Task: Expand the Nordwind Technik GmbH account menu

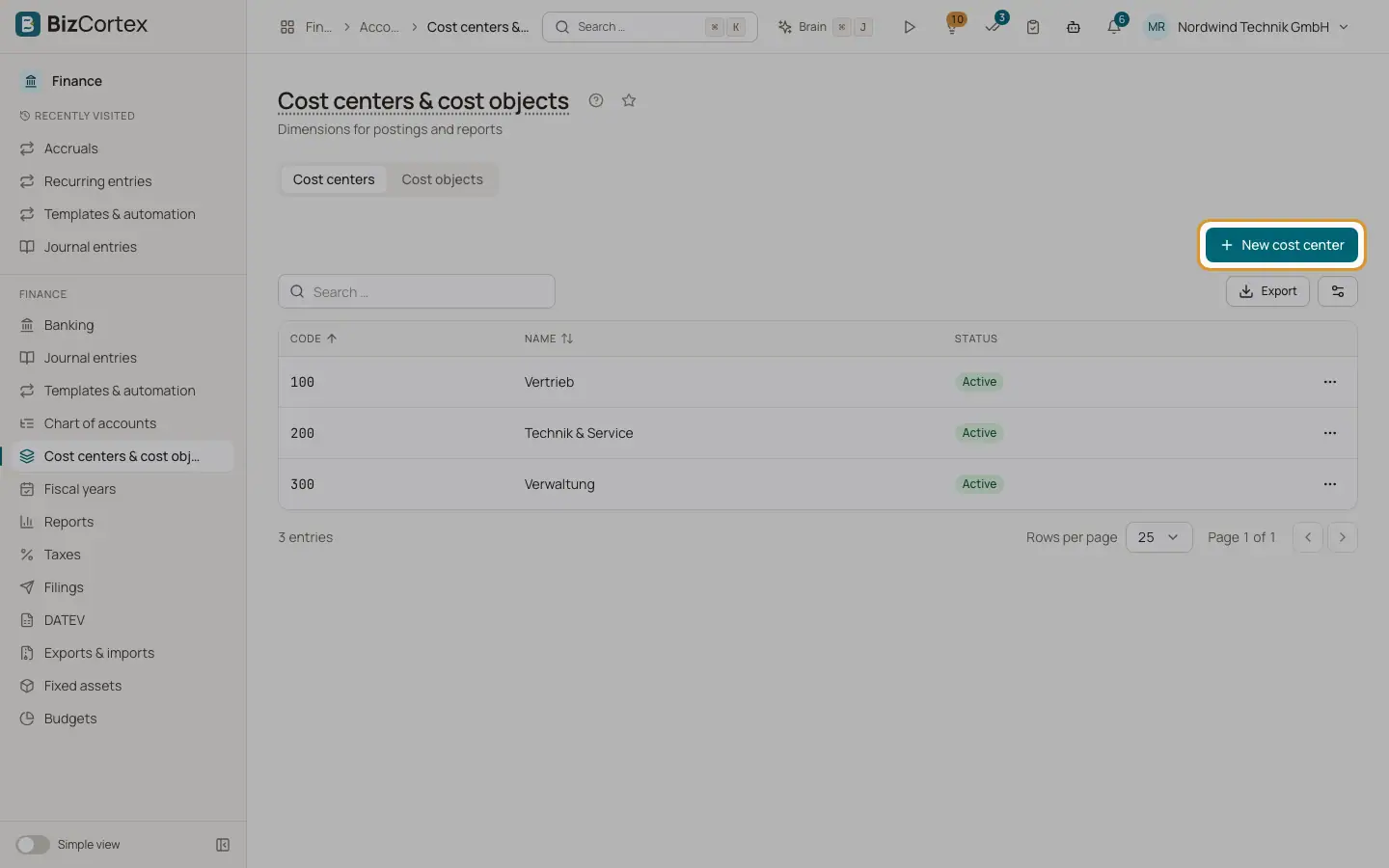Action: point(1246,27)
